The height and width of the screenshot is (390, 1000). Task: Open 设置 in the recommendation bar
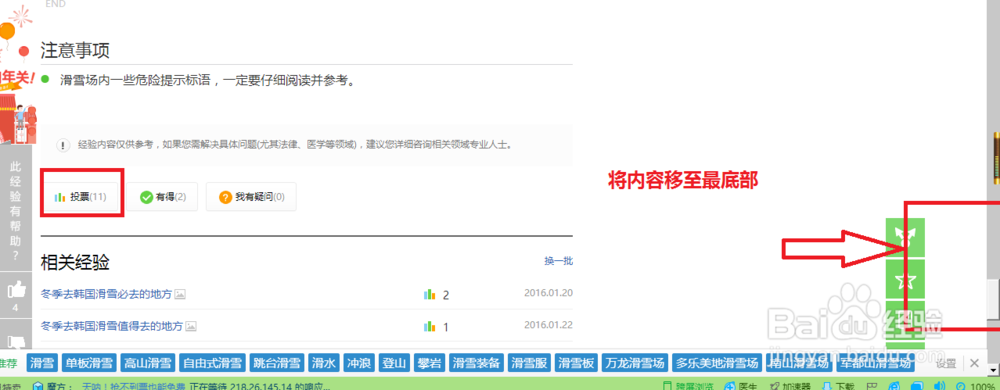[x=946, y=364]
